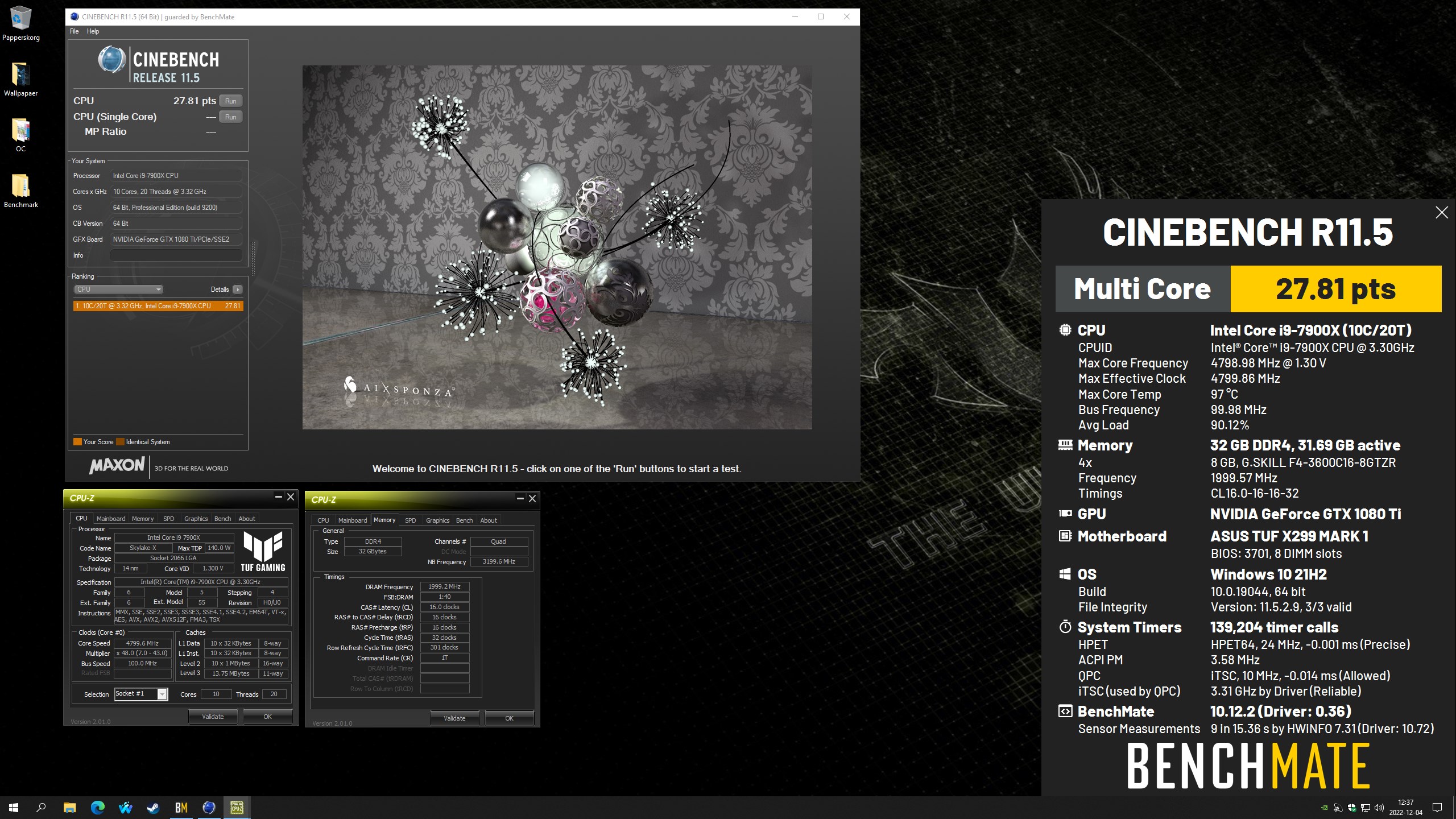Select the 10C/20T i9-7900X ranking entry

[x=158, y=306]
